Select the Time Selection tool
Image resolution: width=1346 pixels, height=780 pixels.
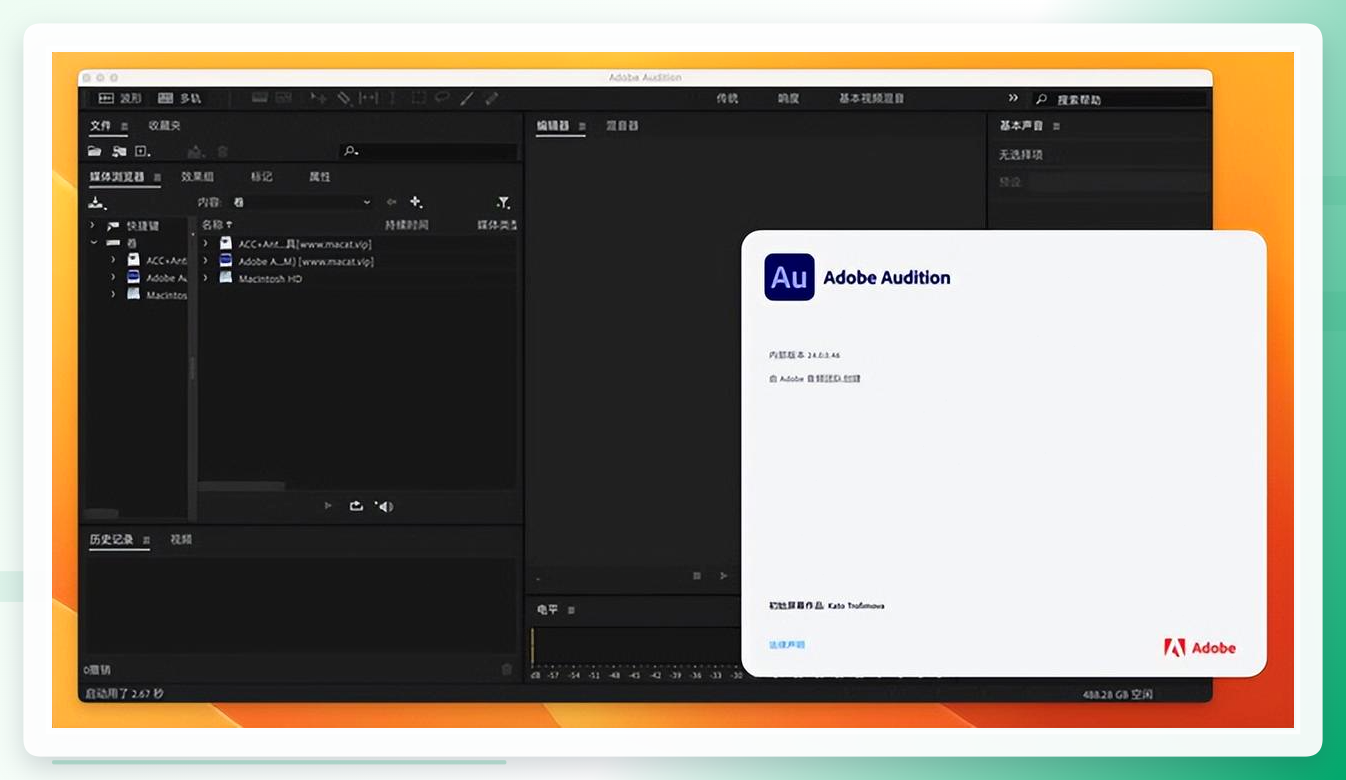392,98
